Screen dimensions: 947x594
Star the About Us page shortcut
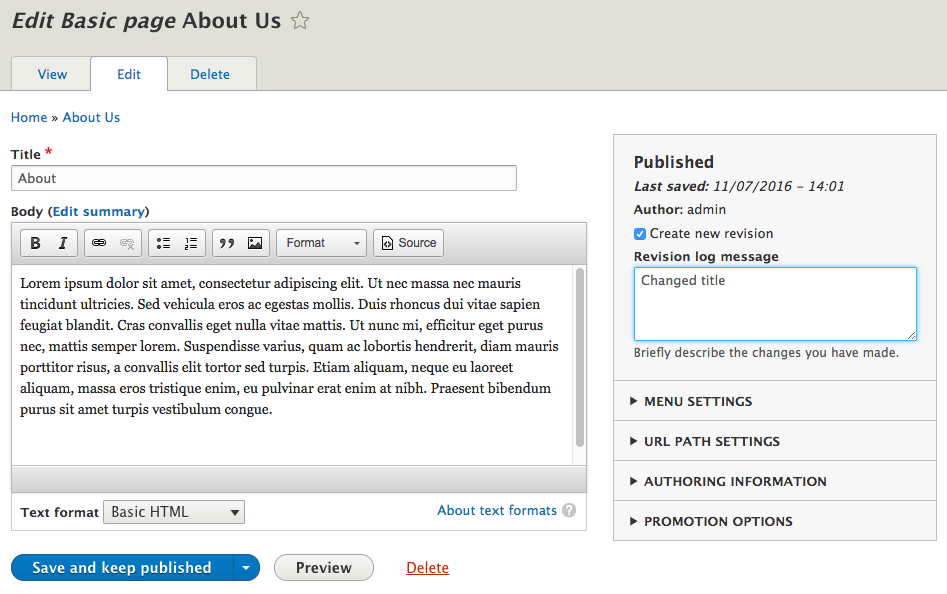pyautogui.click(x=300, y=21)
